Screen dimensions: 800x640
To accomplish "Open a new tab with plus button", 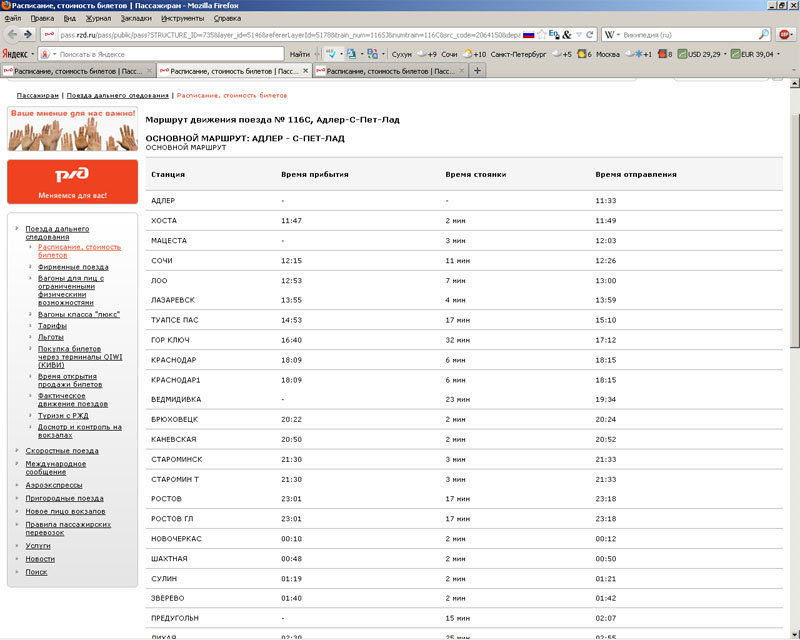I will pyautogui.click(x=477, y=71).
